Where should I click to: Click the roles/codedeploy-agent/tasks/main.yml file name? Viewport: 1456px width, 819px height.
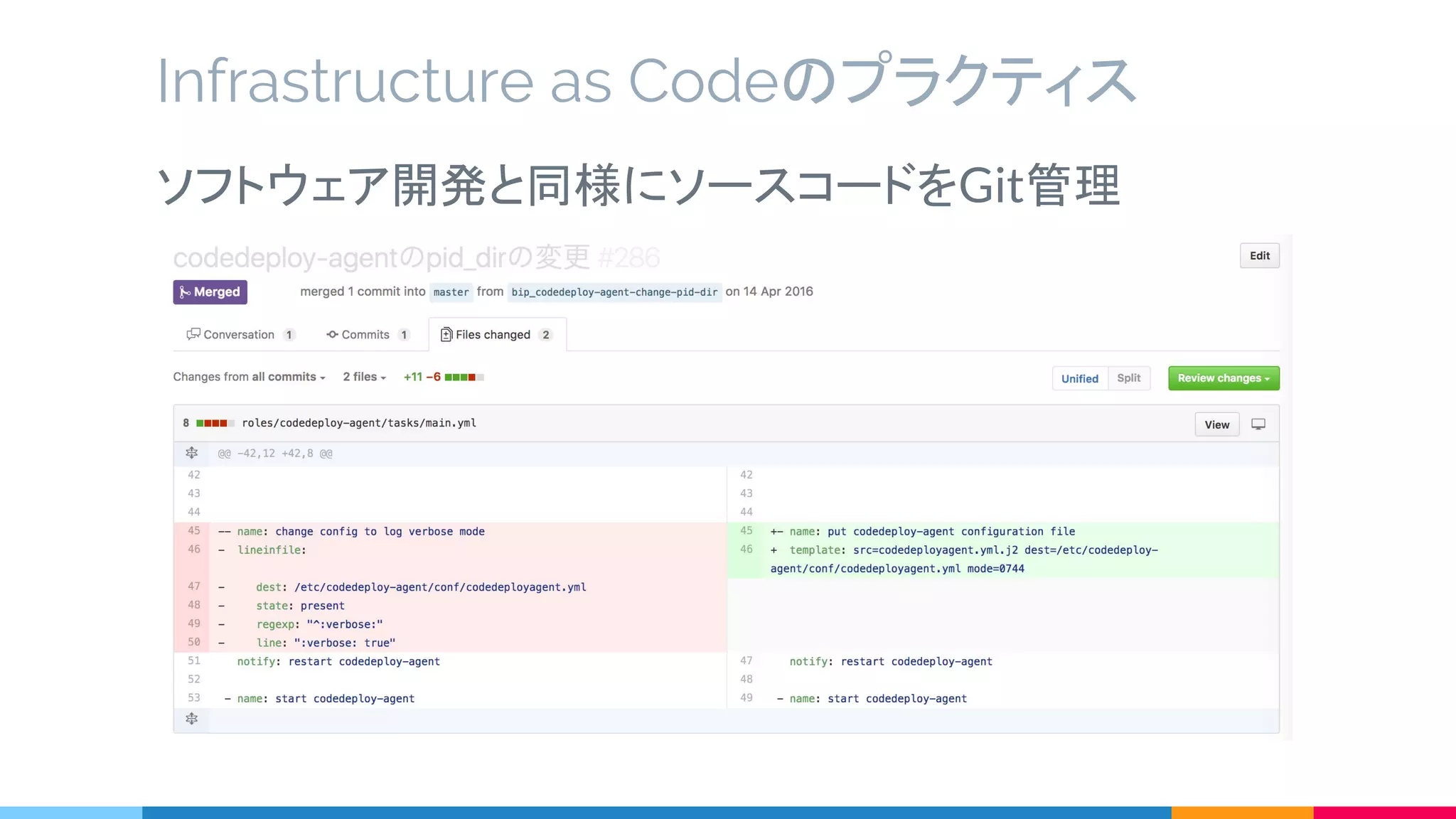[359, 423]
